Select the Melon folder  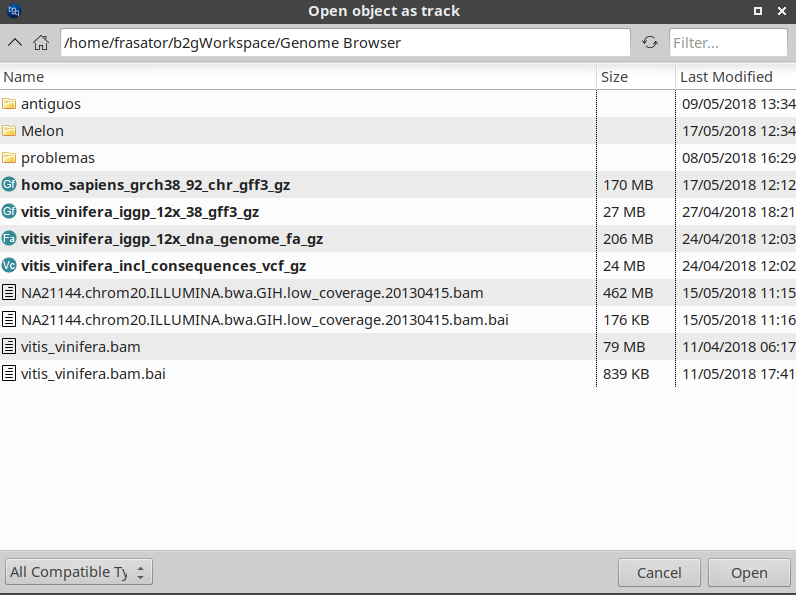tap(42, 131)
